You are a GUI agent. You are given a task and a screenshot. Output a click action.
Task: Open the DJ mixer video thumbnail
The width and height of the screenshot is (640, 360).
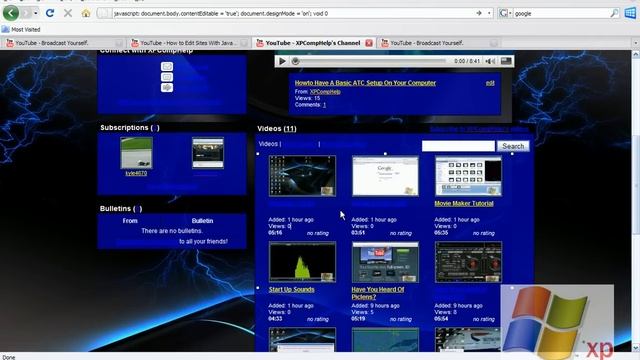click(x=468, y=262)
